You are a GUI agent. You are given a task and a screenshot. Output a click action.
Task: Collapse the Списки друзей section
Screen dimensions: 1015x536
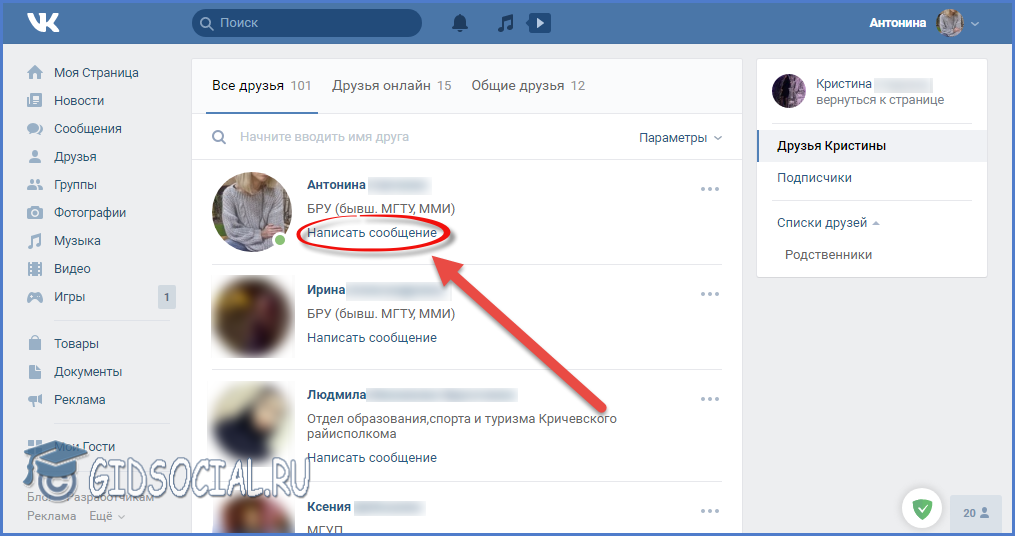pyautogui.click(x=828, y=223)
